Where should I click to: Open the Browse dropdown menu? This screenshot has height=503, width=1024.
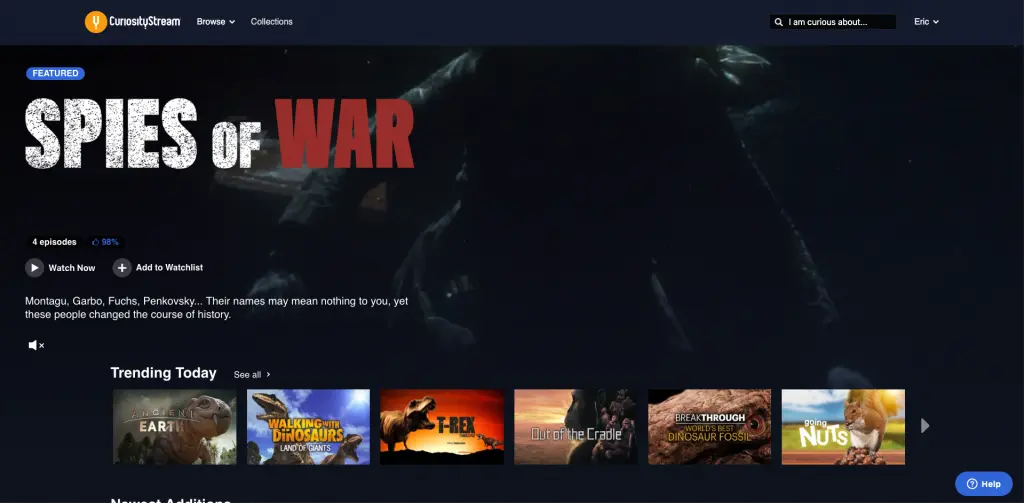click(x=216, y=22)
